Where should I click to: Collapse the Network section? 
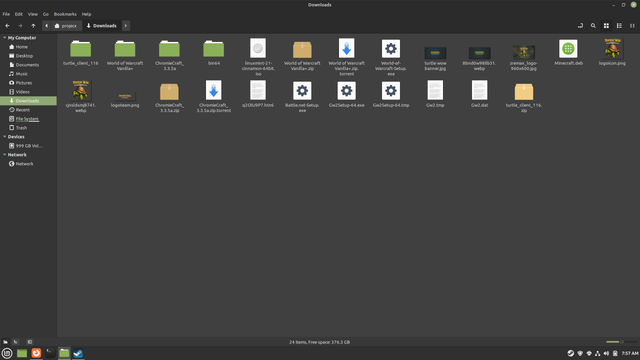[x=4, y=155]
